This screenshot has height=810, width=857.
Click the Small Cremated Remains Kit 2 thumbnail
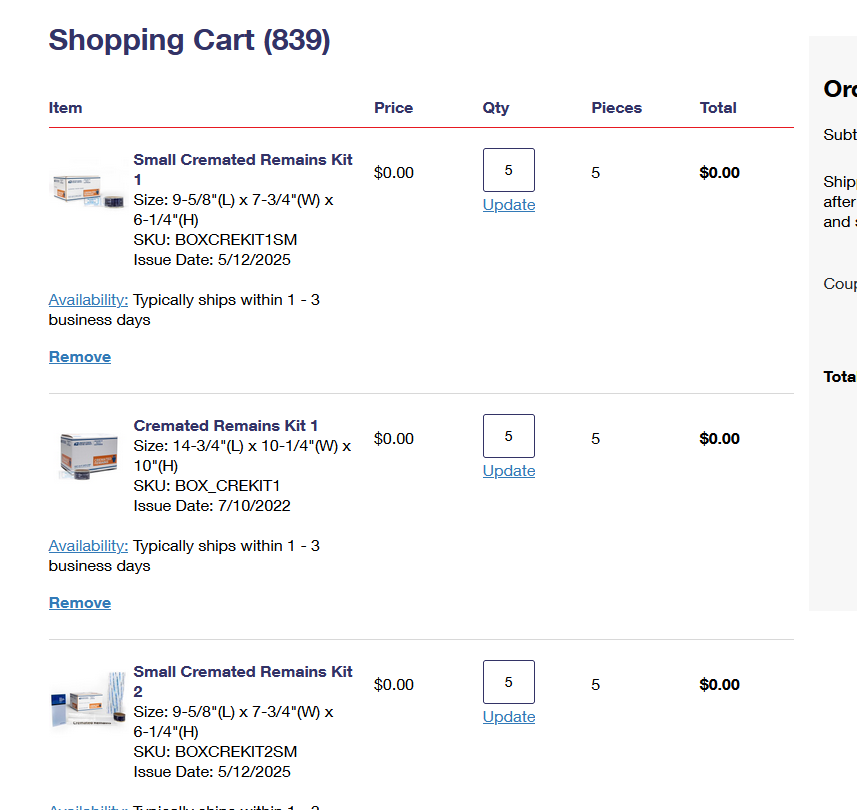88,702
